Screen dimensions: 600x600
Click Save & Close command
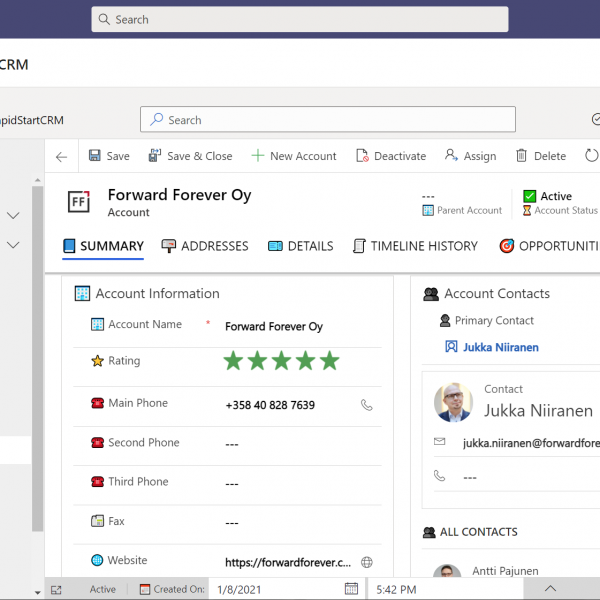pos(190,156)
